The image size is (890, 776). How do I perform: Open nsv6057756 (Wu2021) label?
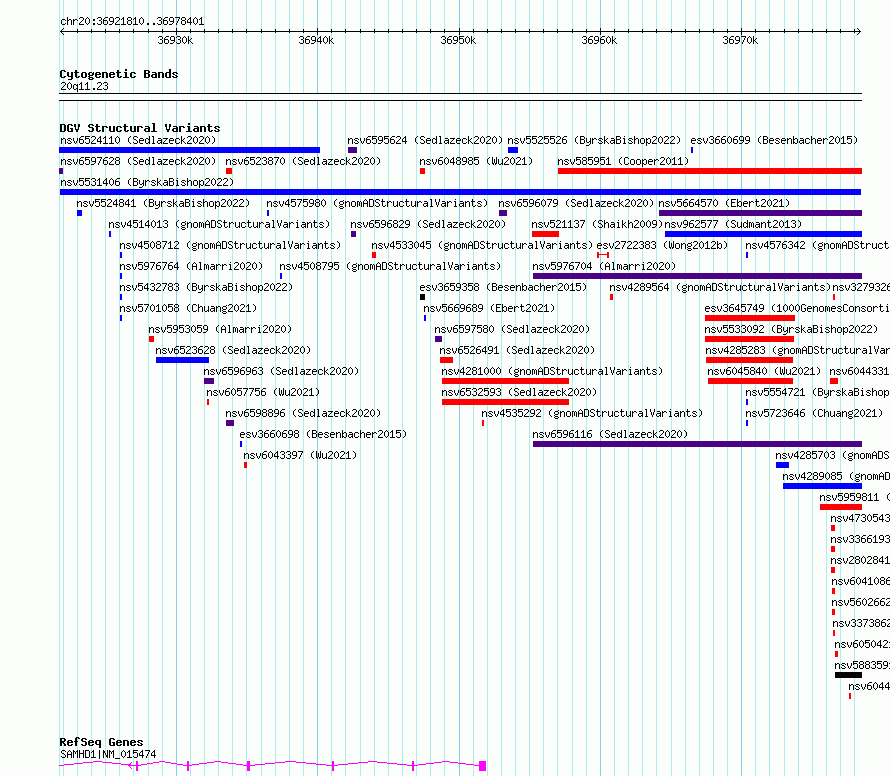[263, 392]
